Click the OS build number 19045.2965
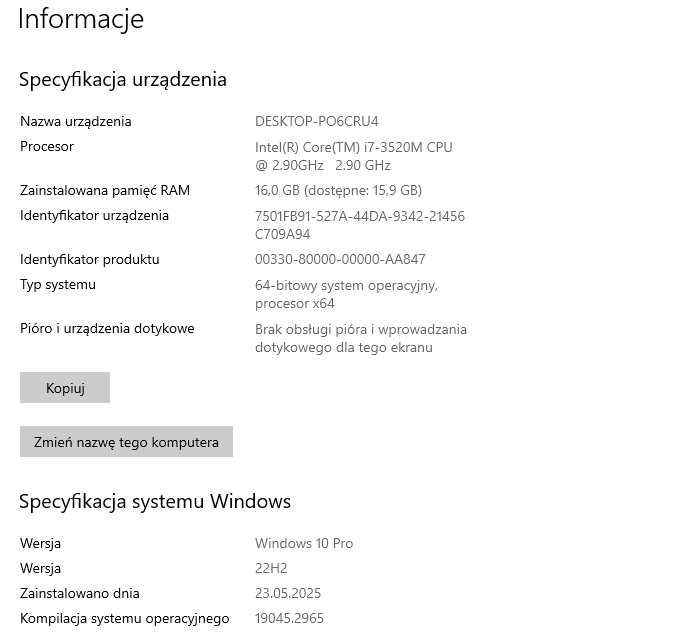Image resolution: width=694 pixels, height=635 pixels. 289,619
